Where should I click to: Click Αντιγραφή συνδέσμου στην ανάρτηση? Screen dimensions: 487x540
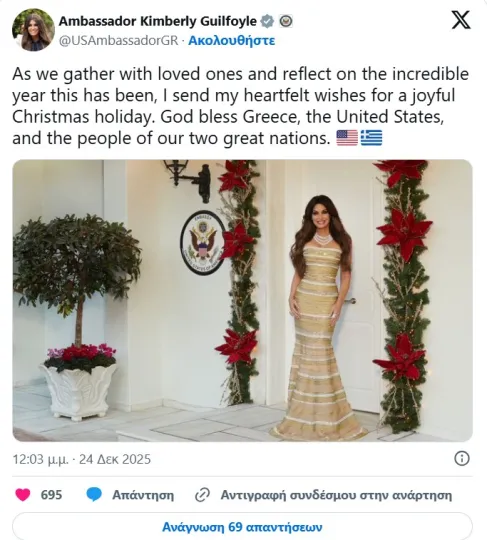[336, 495]
